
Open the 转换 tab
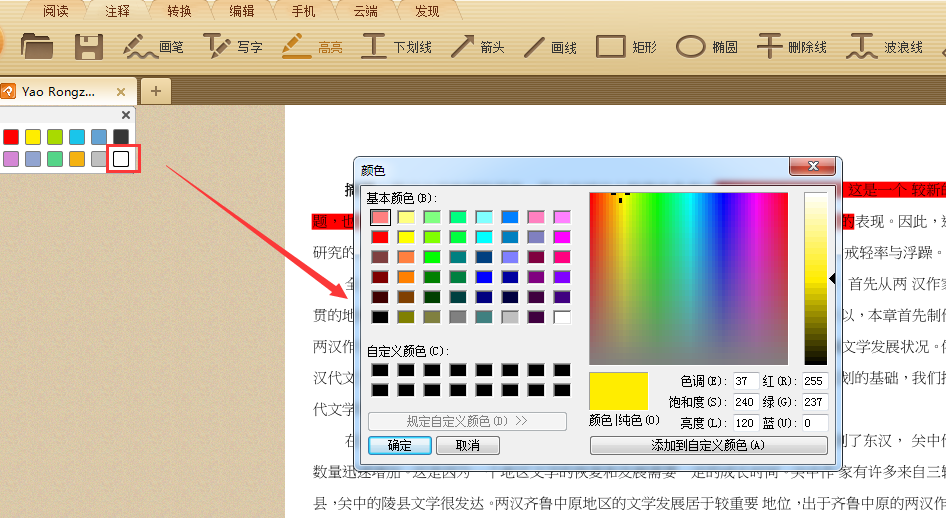click(x=179, y=11)
